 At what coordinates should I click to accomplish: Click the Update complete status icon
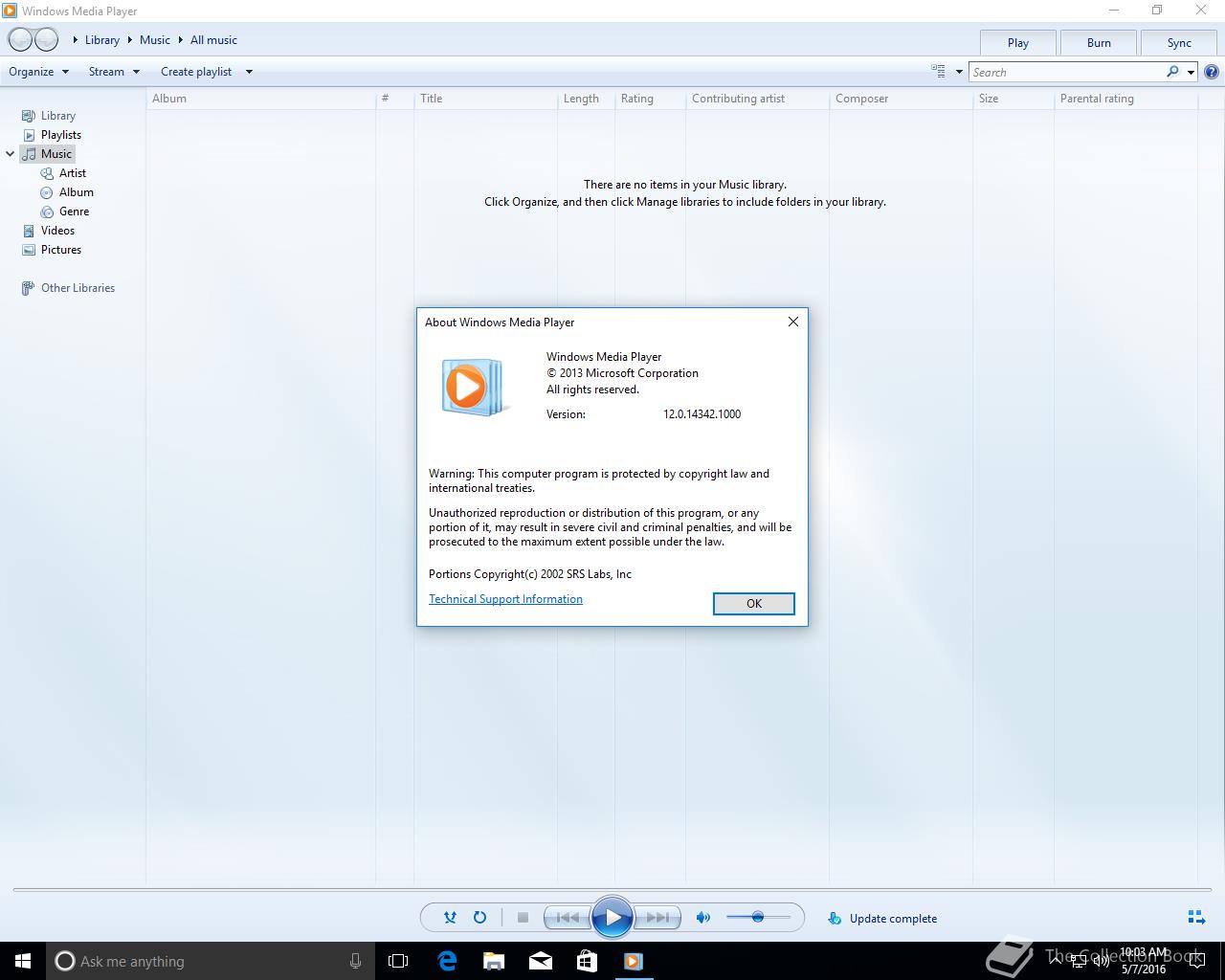coord(835,919)
